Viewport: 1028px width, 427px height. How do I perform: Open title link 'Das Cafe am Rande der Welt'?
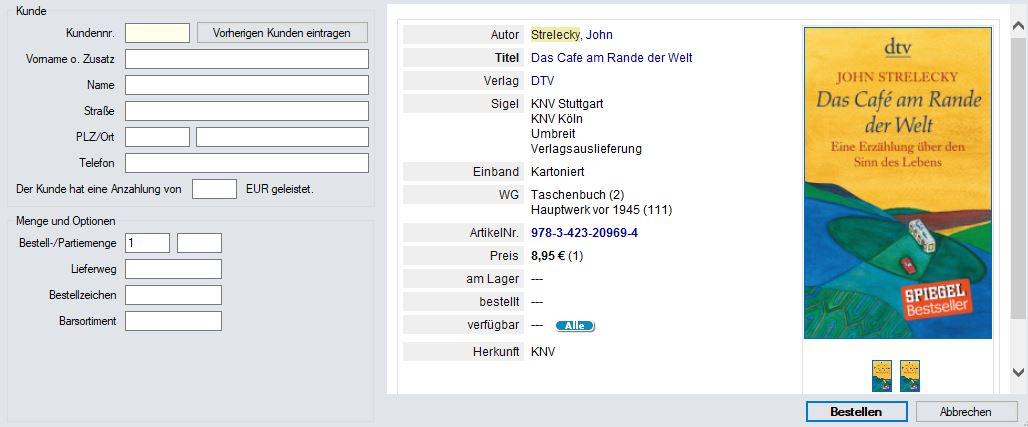tap(611, 58)
